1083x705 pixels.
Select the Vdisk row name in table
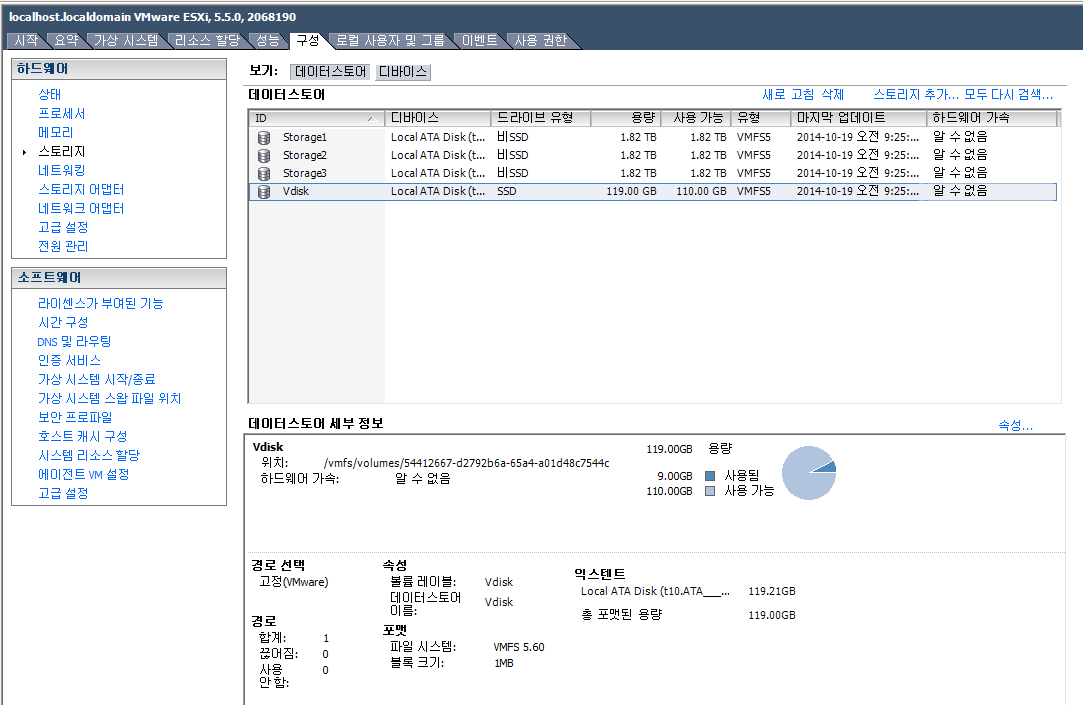296,191
